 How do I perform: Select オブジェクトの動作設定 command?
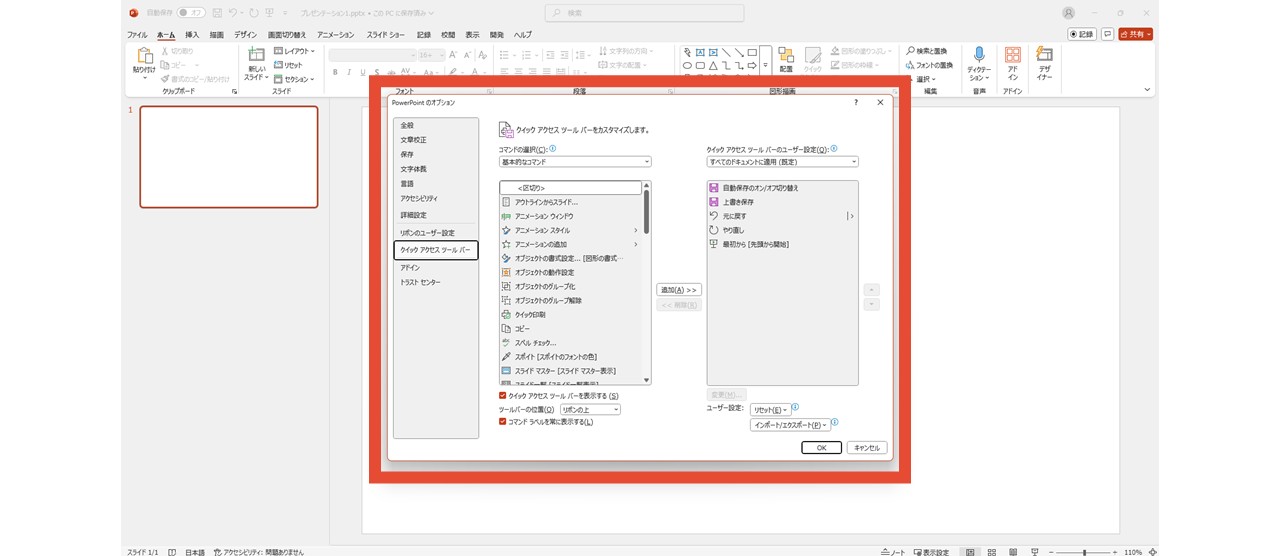point(570,272)
